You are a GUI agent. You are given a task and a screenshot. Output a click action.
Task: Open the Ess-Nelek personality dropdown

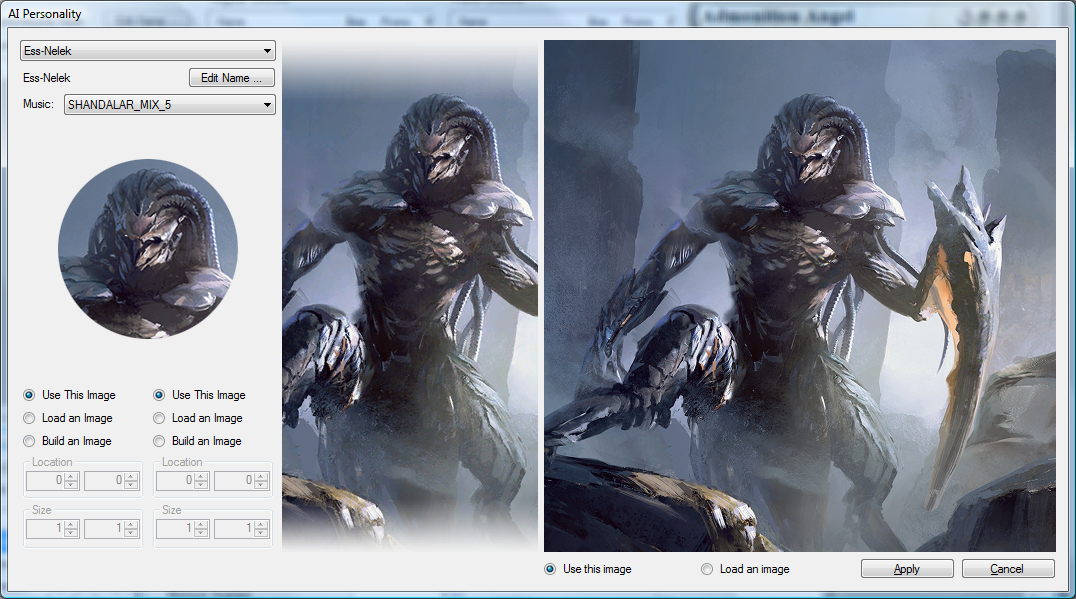(148, 51)
